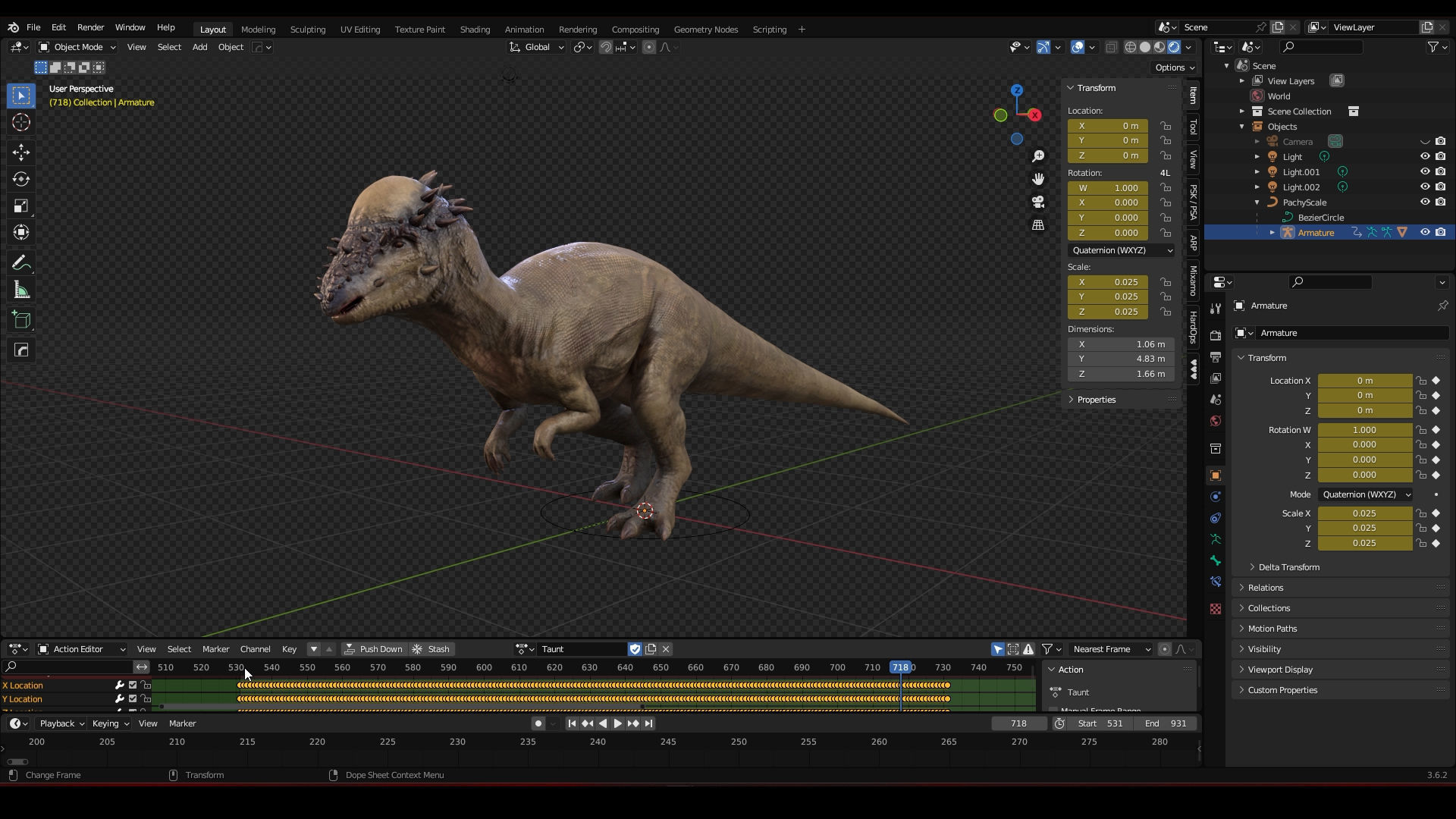
Task: Open Global transform orientation dropdown
Action: (537, 47)
